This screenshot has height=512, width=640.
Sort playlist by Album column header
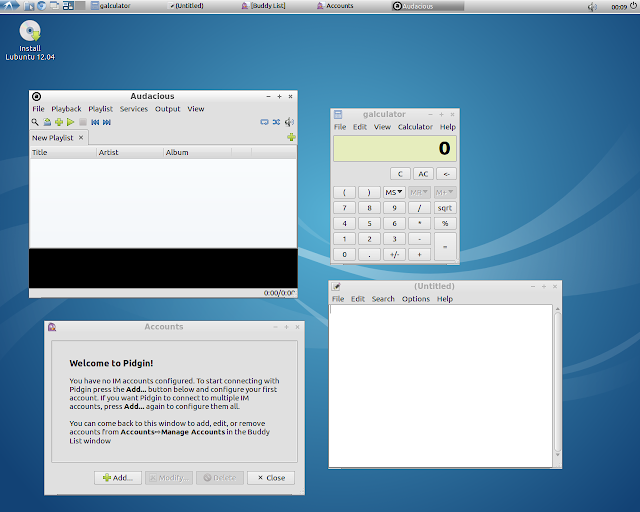pyautogui.click(x=198, y=152)
